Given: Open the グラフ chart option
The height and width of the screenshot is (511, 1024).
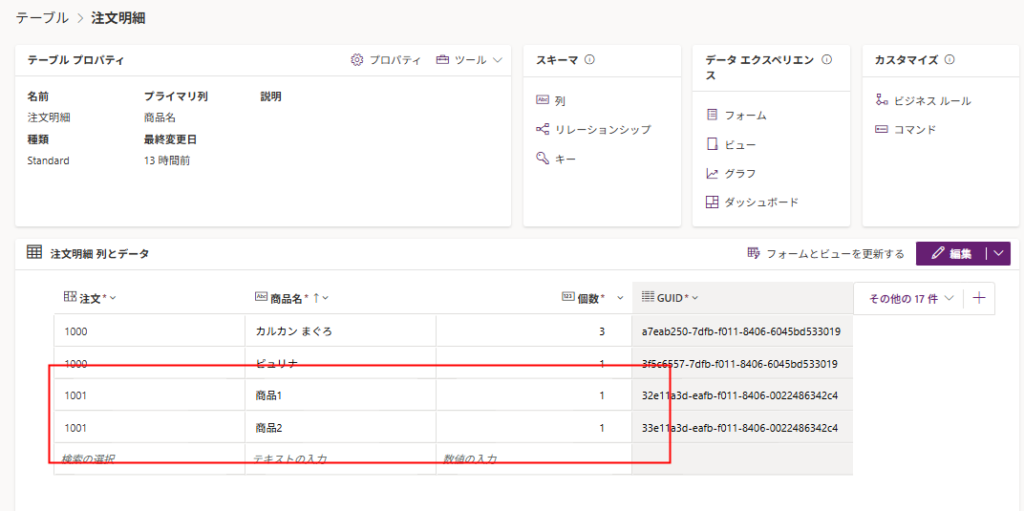Looking at the screenshot, I should click(740, 173).
